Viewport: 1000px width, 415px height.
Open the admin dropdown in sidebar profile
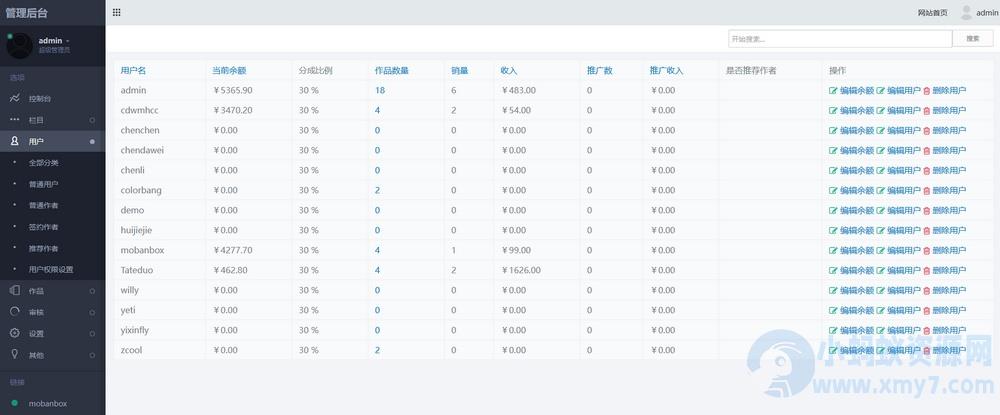click(x=54, y=41)
